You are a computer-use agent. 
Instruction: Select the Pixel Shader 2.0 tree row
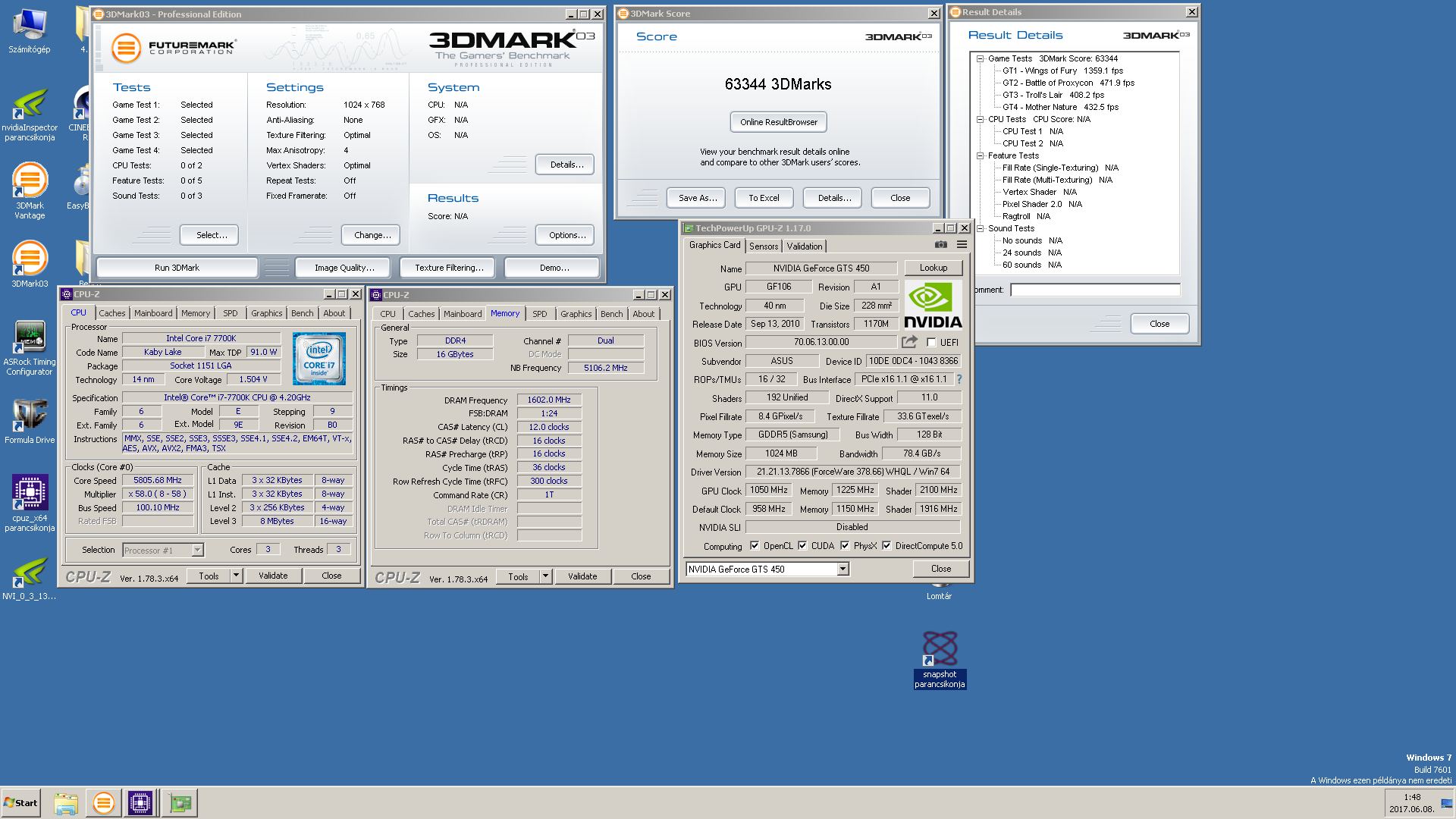tap(1042, 204)
